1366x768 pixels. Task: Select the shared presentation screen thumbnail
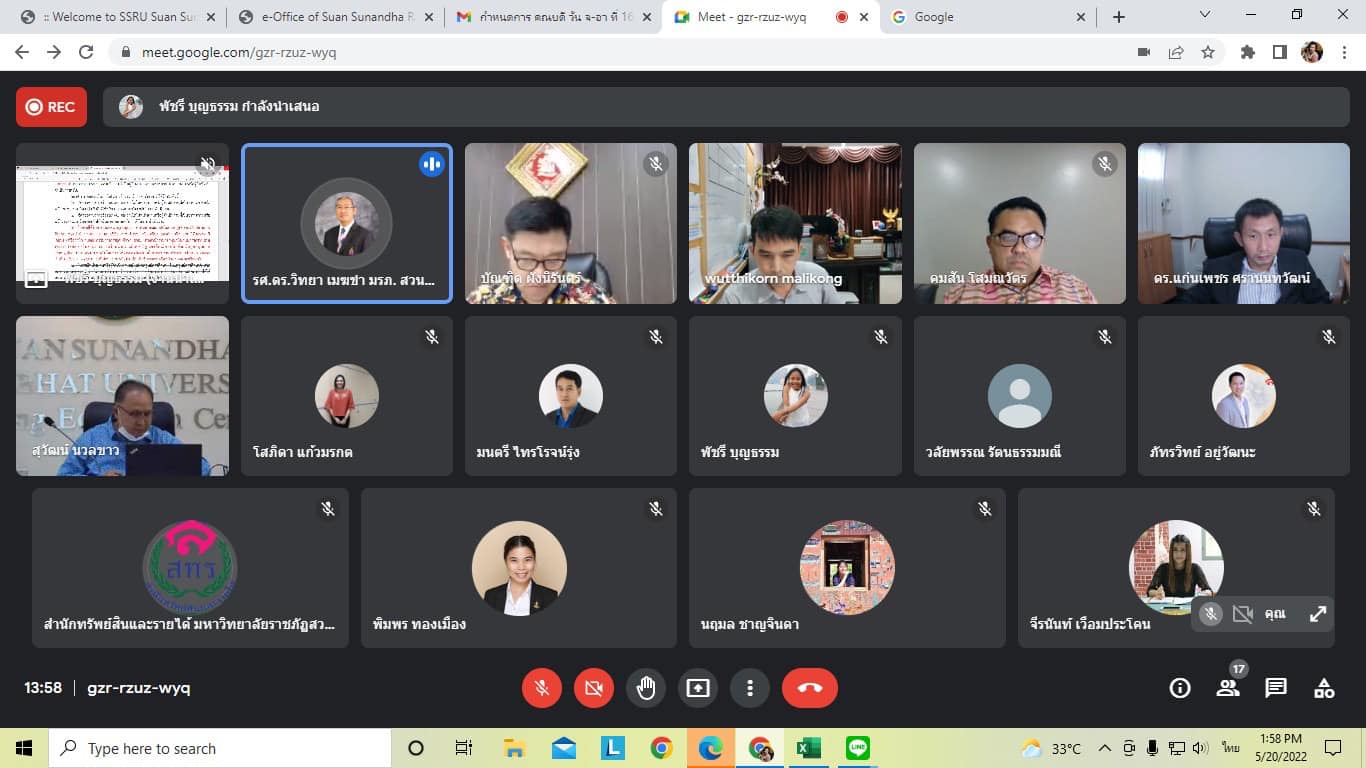click(122, 223)
